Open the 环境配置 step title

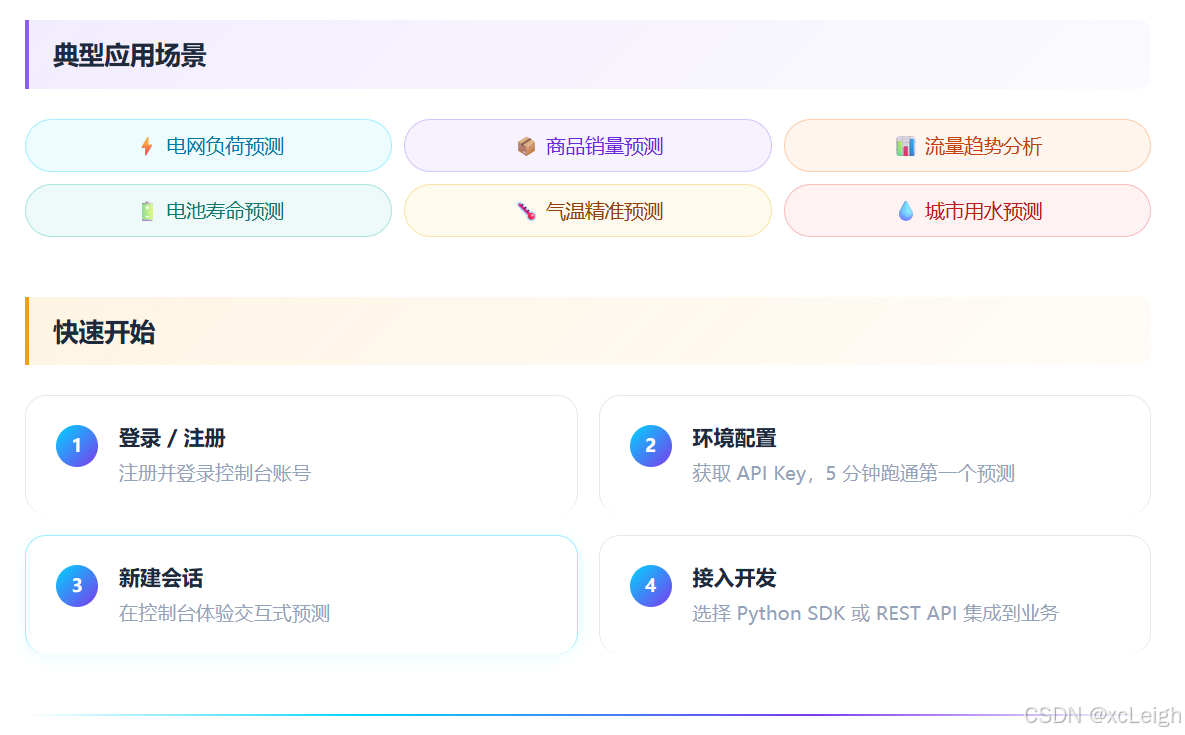(735, 438)
